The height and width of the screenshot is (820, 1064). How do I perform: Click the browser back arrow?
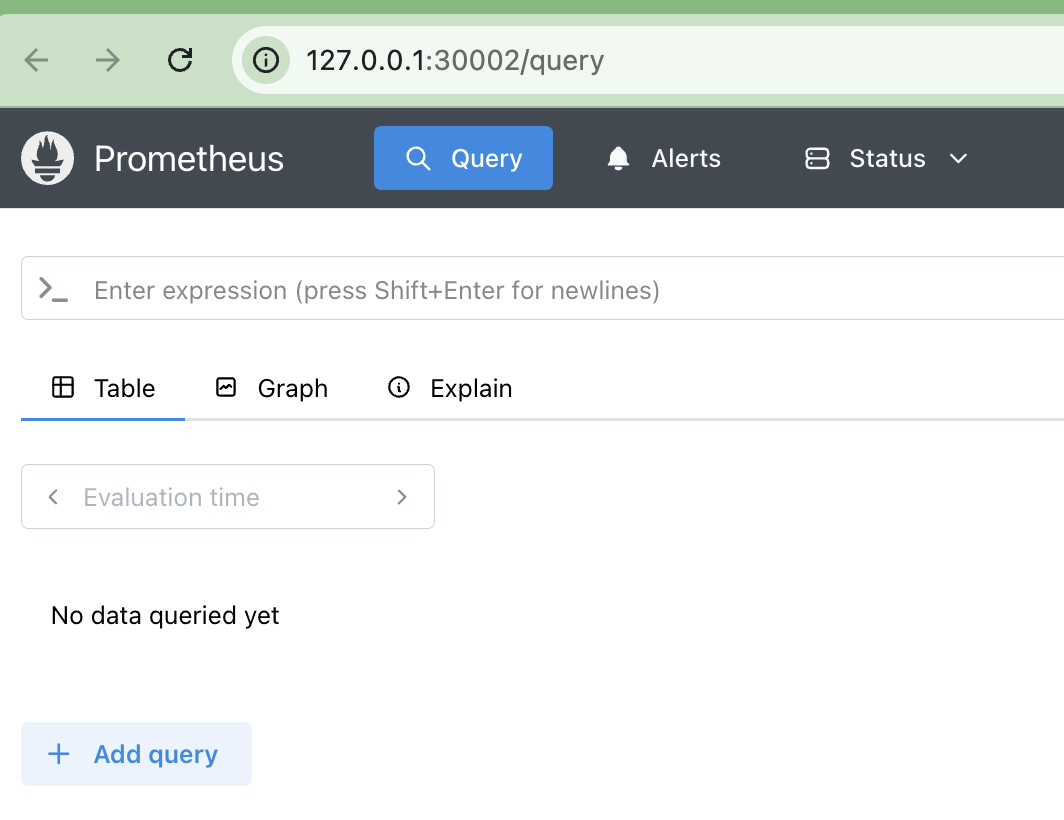pos(36,60)
